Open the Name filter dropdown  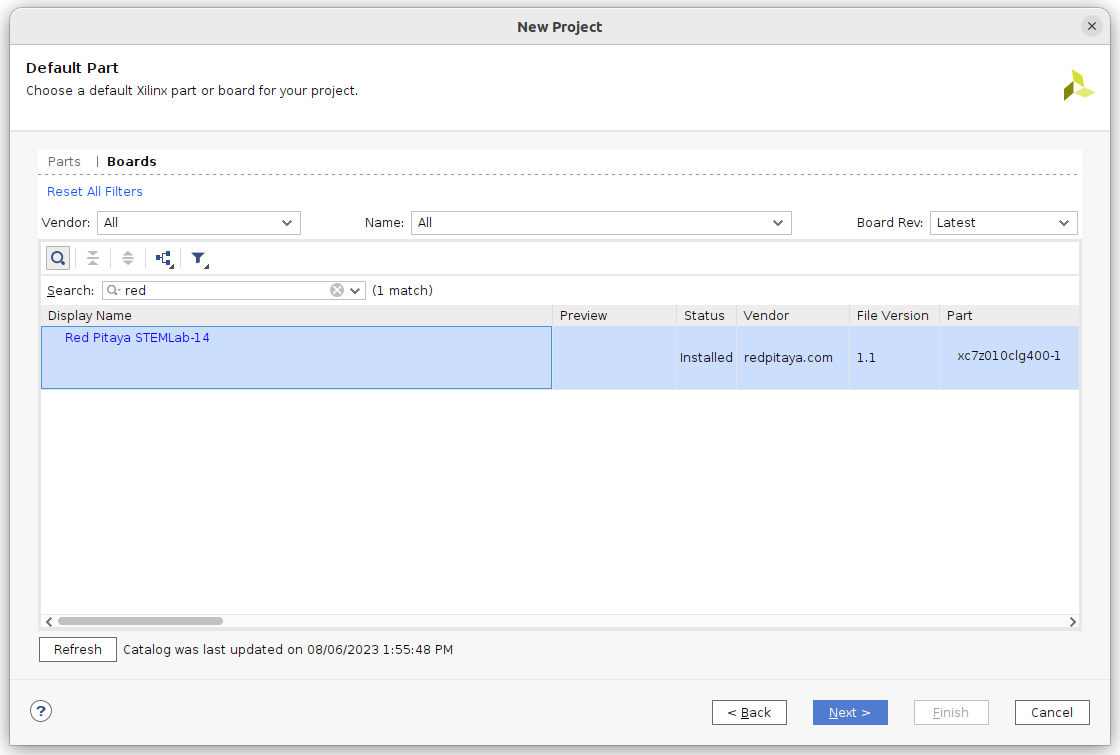(601, 223)
